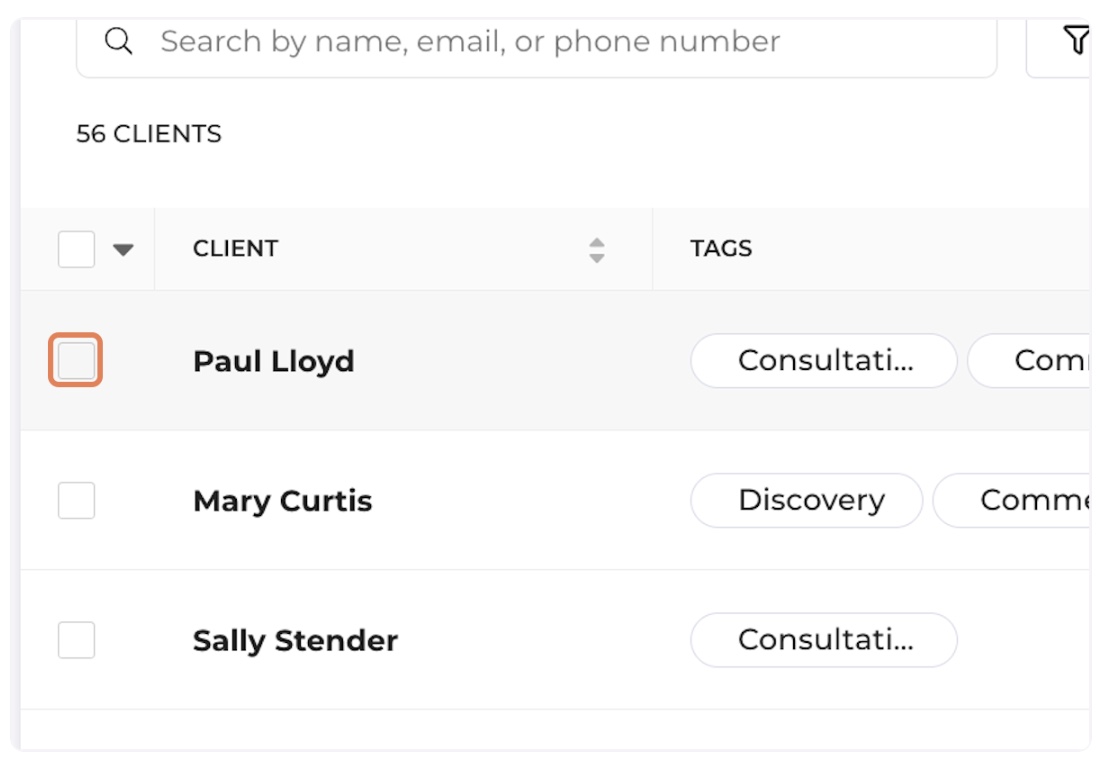This screenshot has height=764, width=1112.
Task: Click the search magnifier icon
Action: pos(118,41)
